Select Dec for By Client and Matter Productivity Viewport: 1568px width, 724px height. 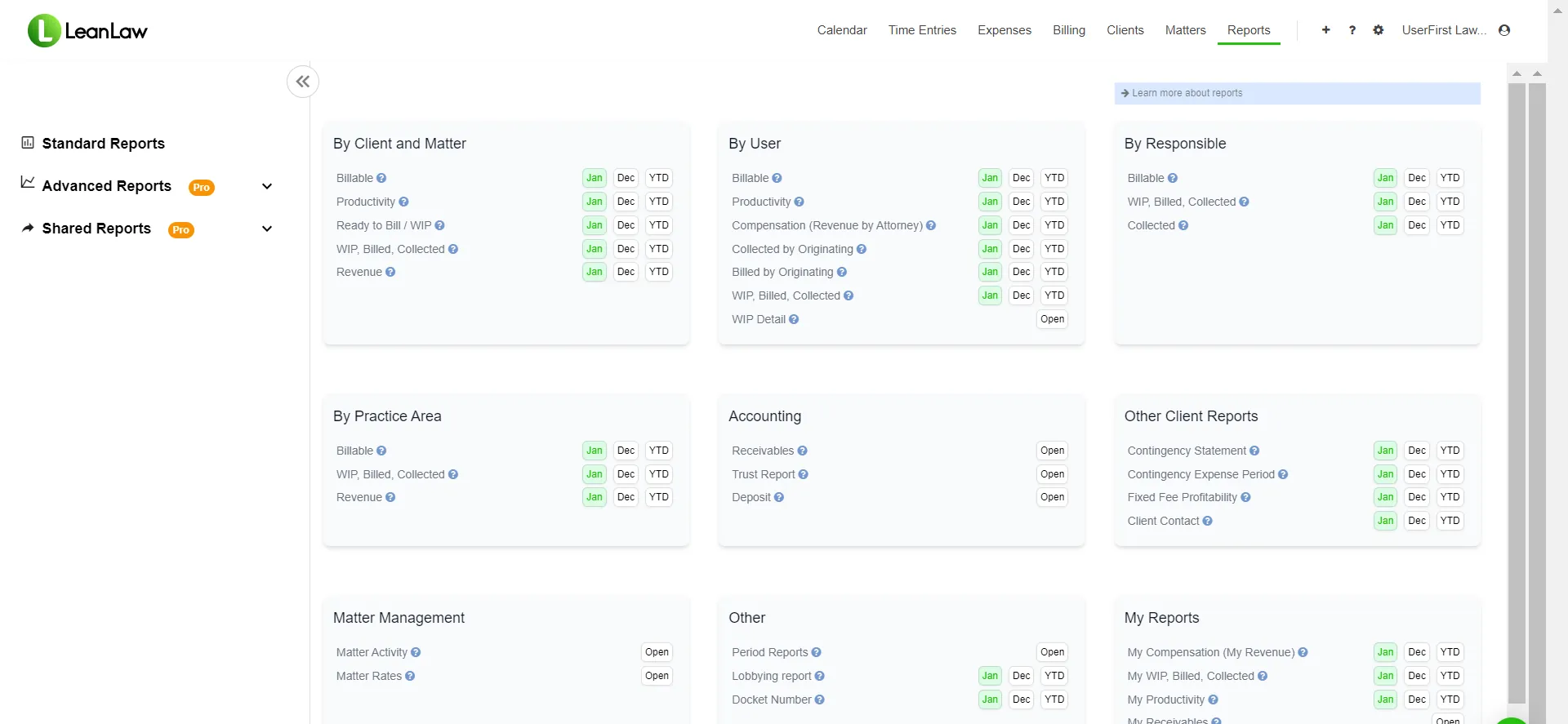tap(626, 202)
